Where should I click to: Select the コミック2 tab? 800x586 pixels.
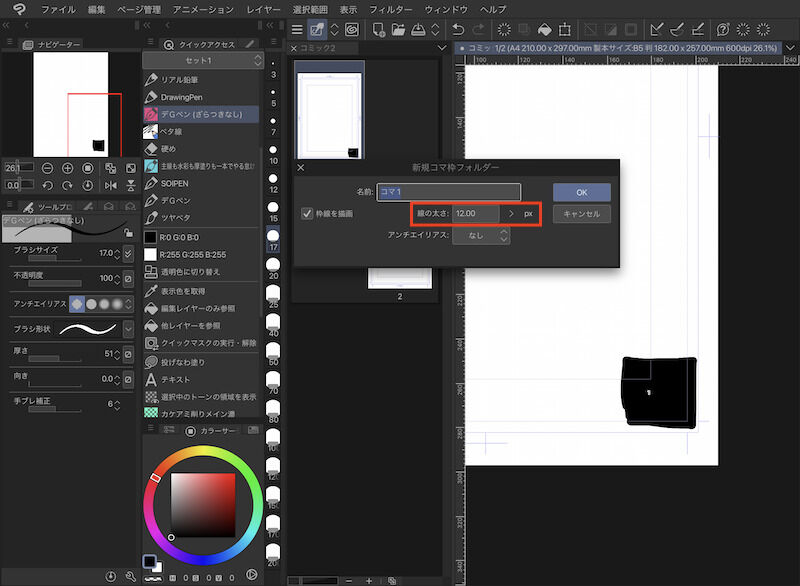click(x=318, y=48)
